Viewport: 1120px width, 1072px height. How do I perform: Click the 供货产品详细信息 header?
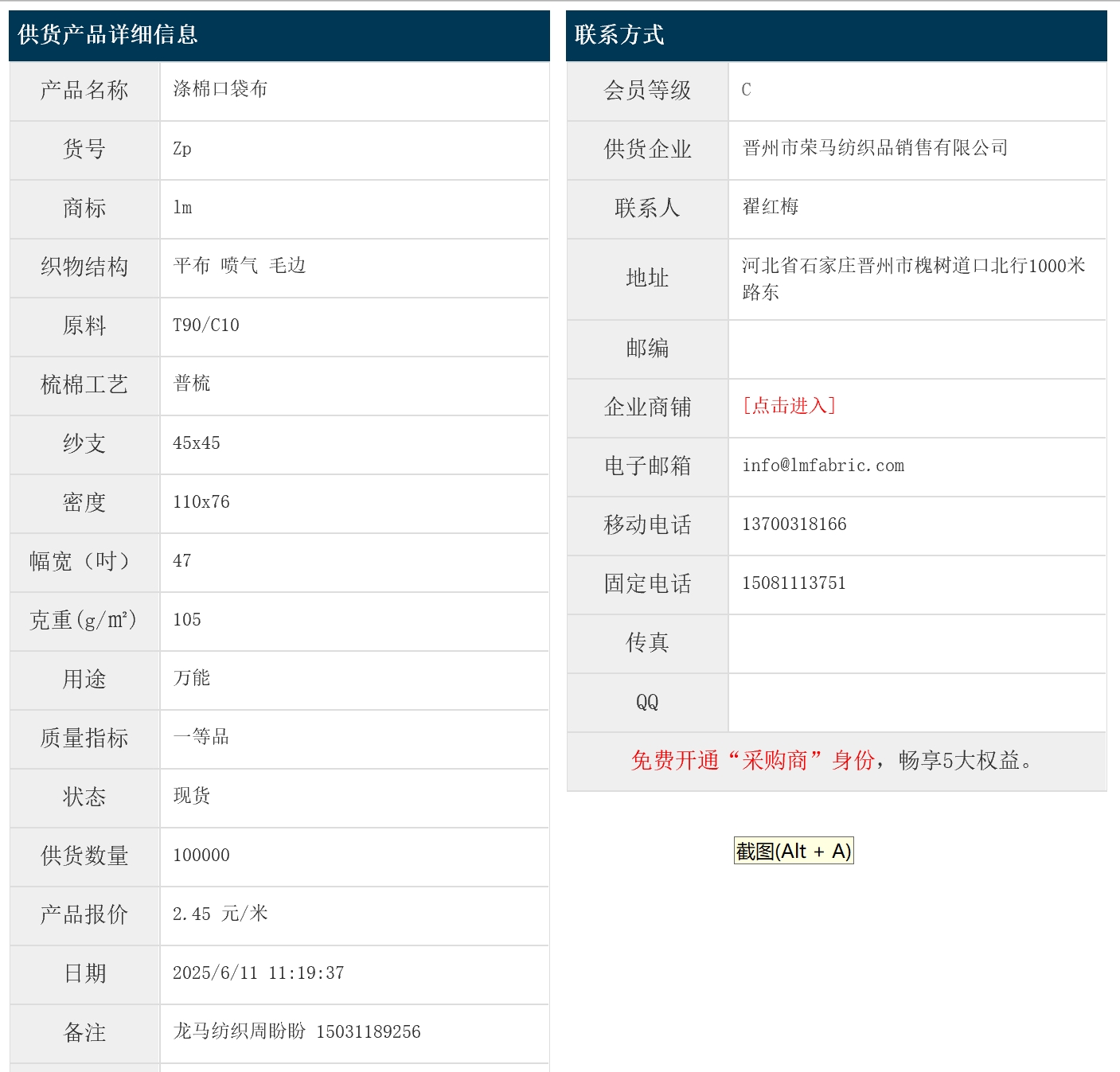(x=107, y=35)
